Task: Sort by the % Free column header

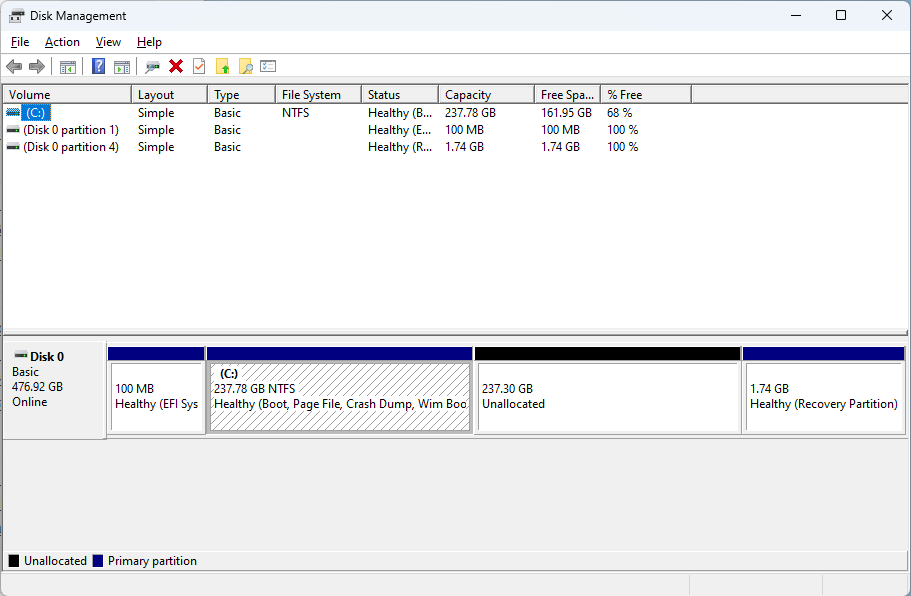Action: [646, 94]
